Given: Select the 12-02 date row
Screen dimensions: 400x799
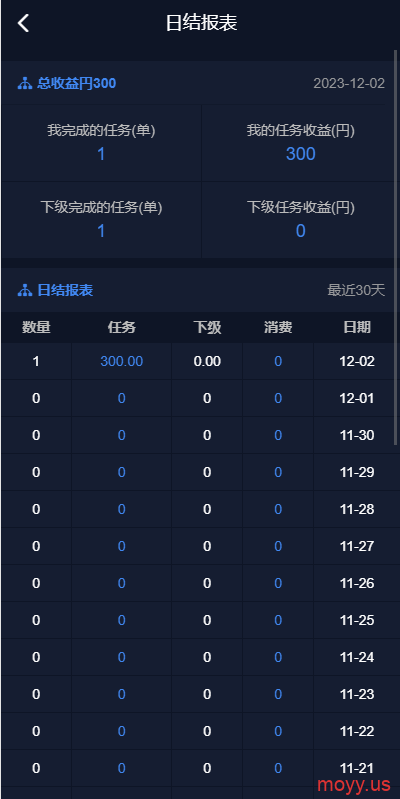Looking at the screenshot, I should (x=201, y=361).
